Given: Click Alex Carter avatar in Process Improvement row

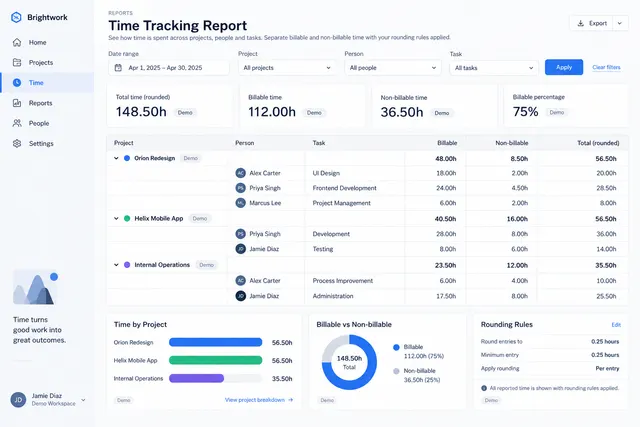Looking at the screenshot, I should (241, 280).
